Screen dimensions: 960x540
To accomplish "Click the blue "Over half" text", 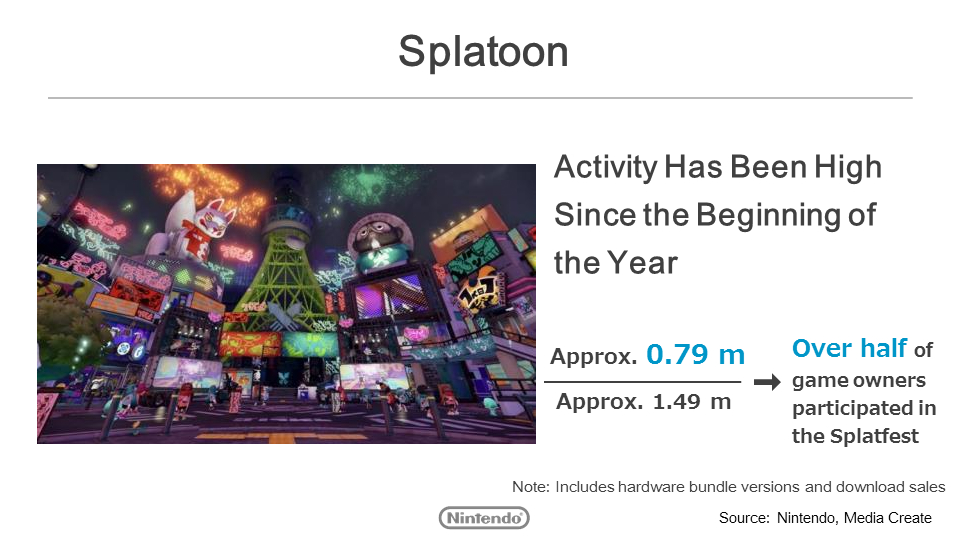I will point(849,348).
